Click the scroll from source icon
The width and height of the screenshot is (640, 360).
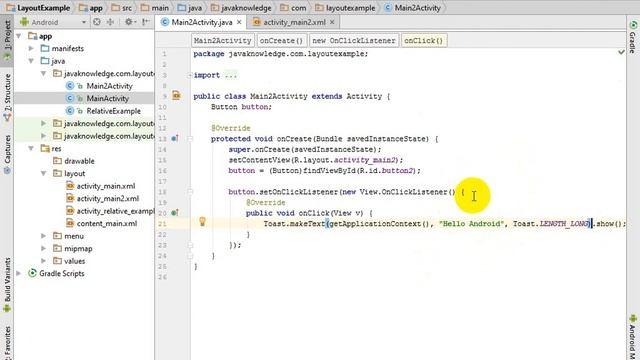point(97,22)
